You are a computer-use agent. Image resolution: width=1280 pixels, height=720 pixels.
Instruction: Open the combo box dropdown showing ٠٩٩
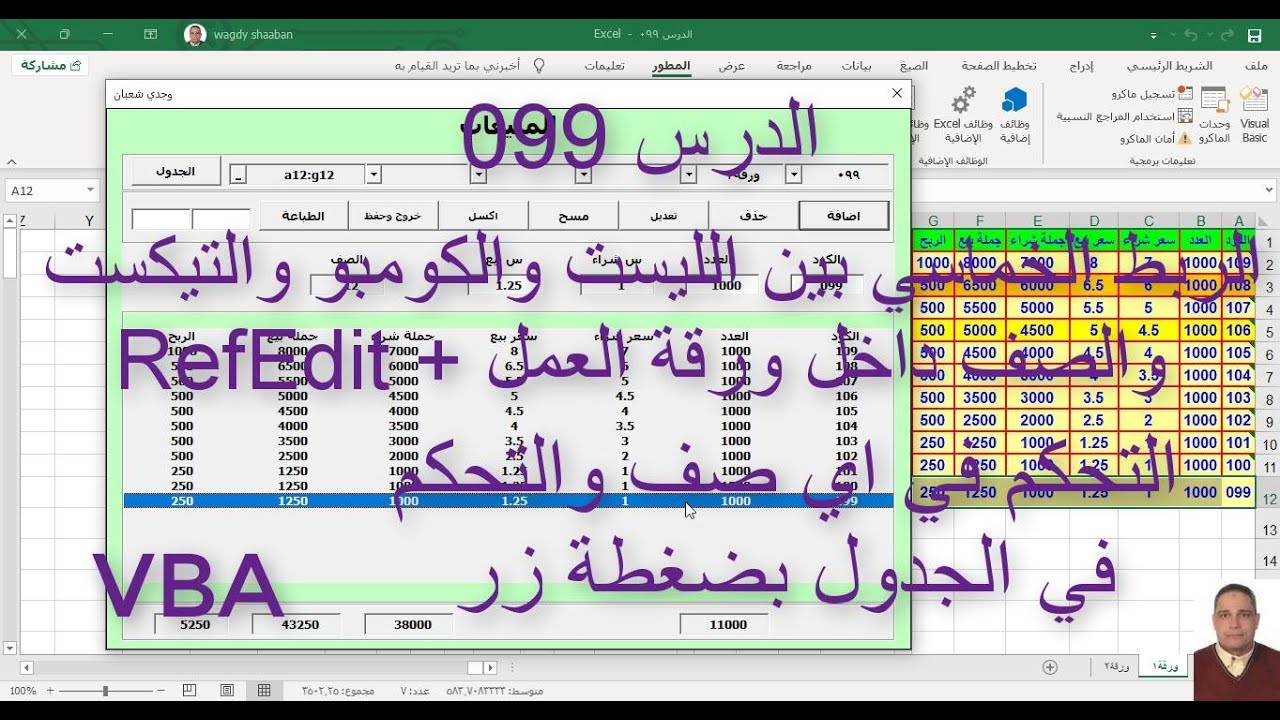click(793, 175)
